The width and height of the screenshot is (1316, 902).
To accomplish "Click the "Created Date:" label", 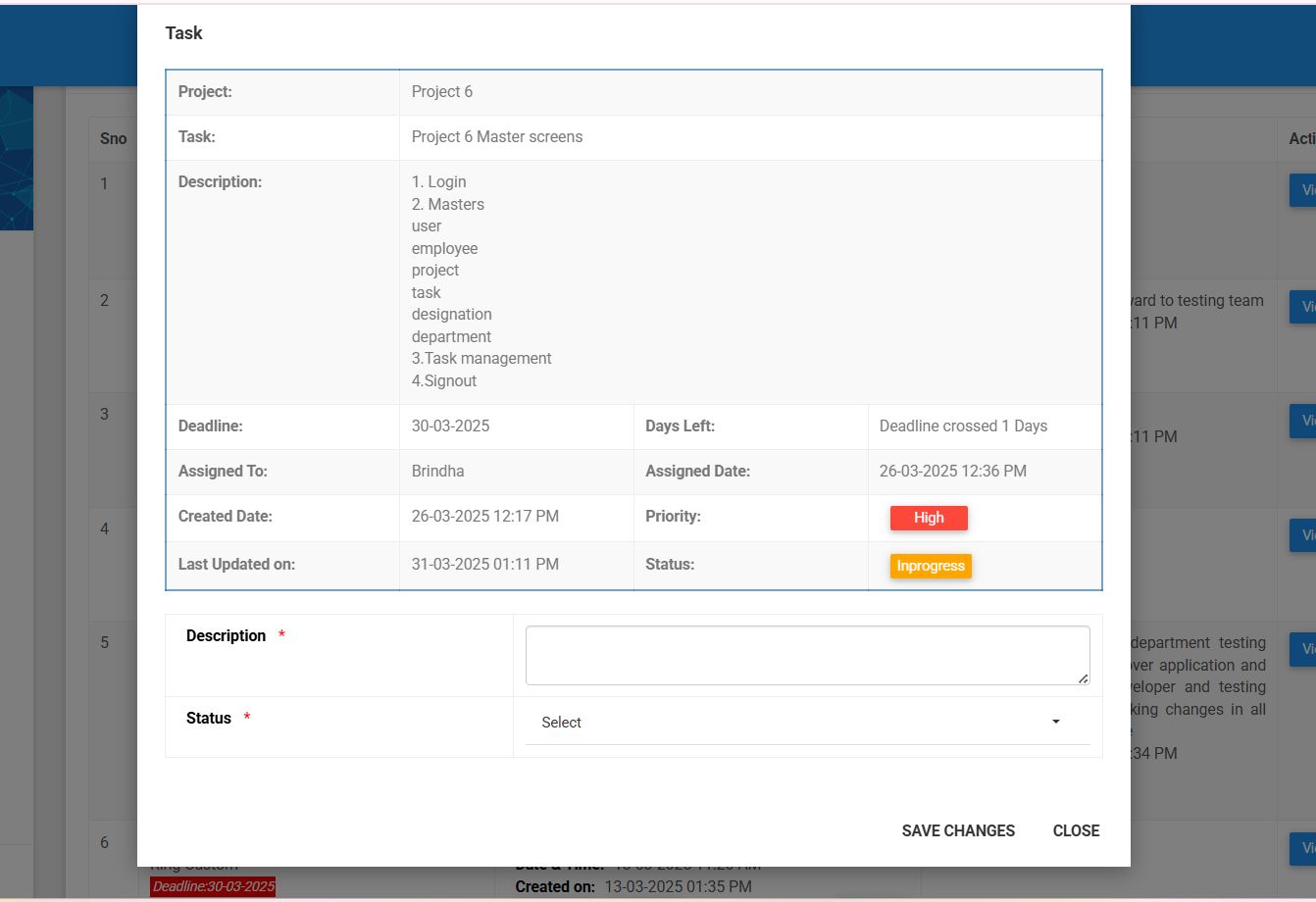I will (226, 517).
